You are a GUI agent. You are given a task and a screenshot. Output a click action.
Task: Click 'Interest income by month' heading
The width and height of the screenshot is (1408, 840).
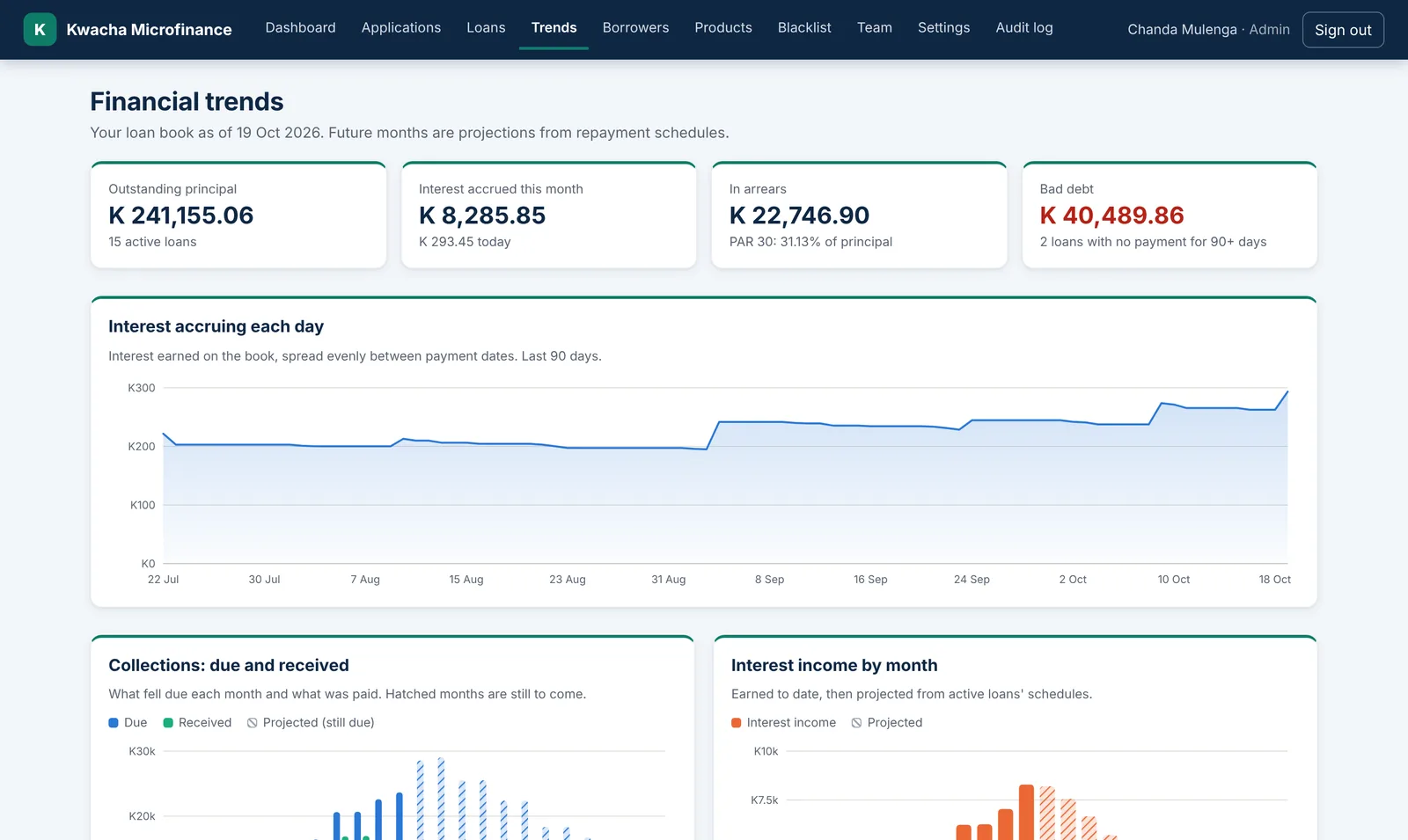tap(834, 666)
